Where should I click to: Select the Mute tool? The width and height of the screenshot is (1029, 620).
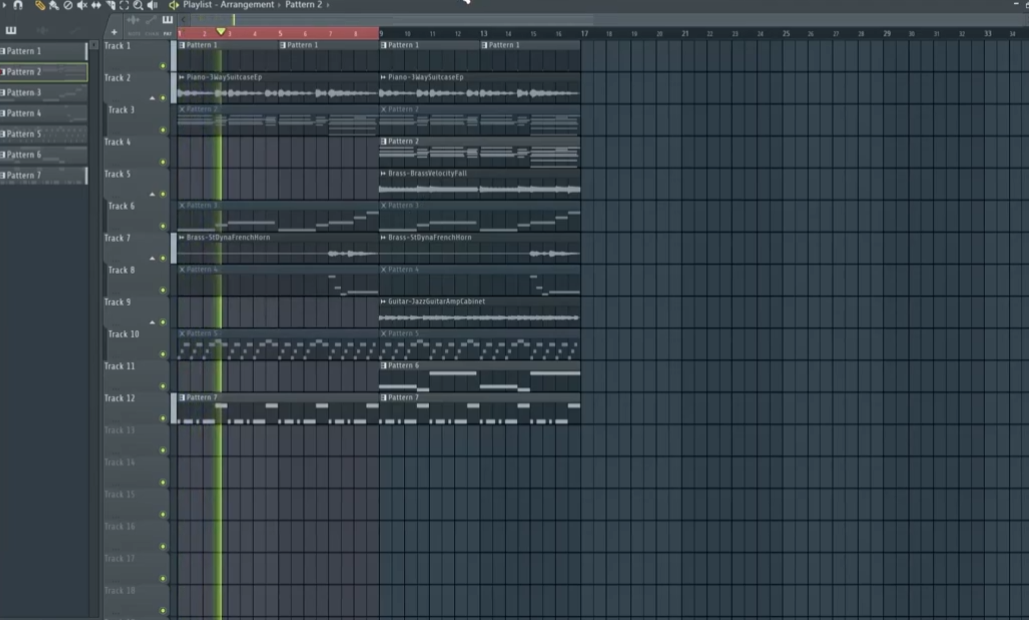pyautogui.click(x=82, y=5)
